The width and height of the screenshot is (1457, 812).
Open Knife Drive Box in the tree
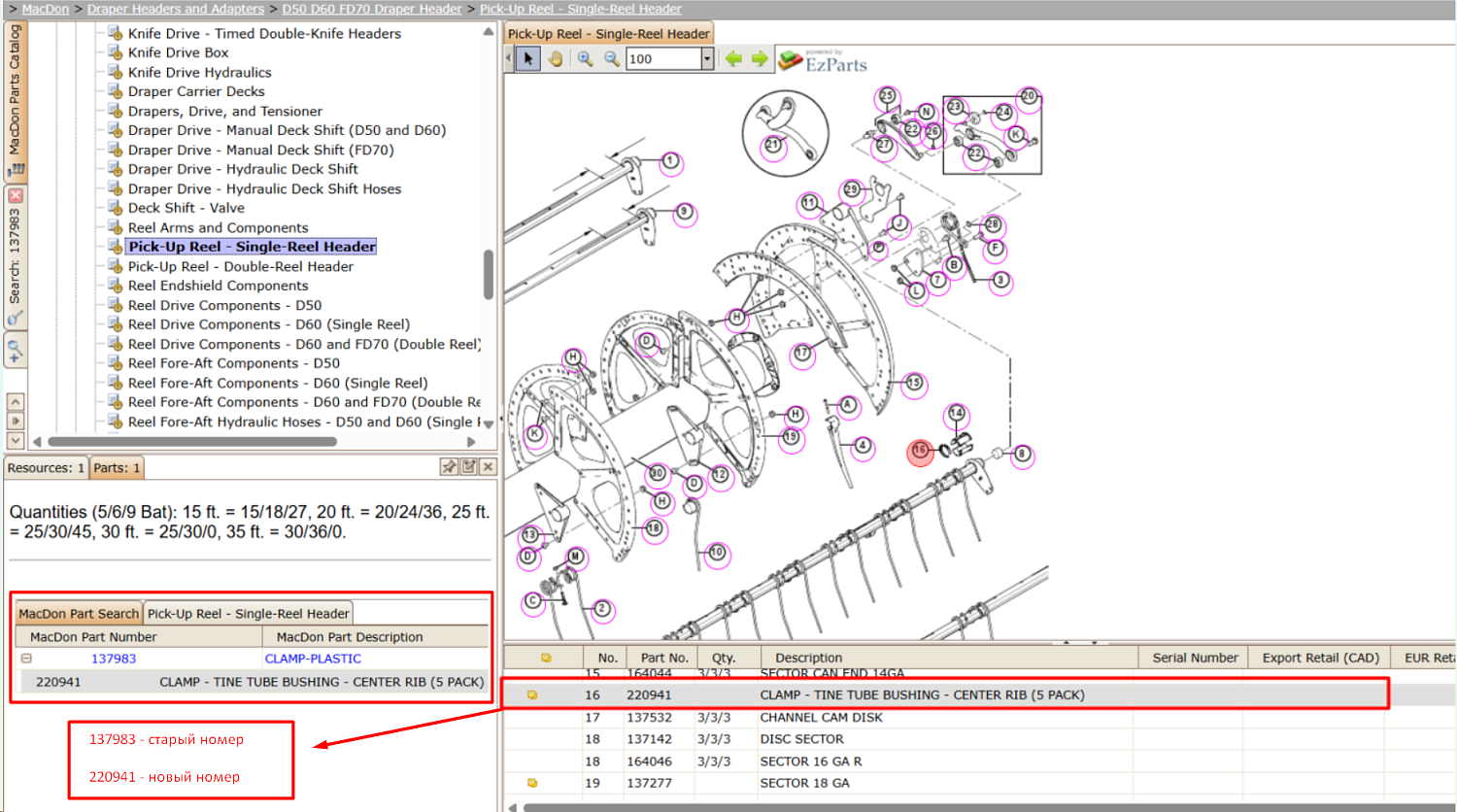(179, 52)
